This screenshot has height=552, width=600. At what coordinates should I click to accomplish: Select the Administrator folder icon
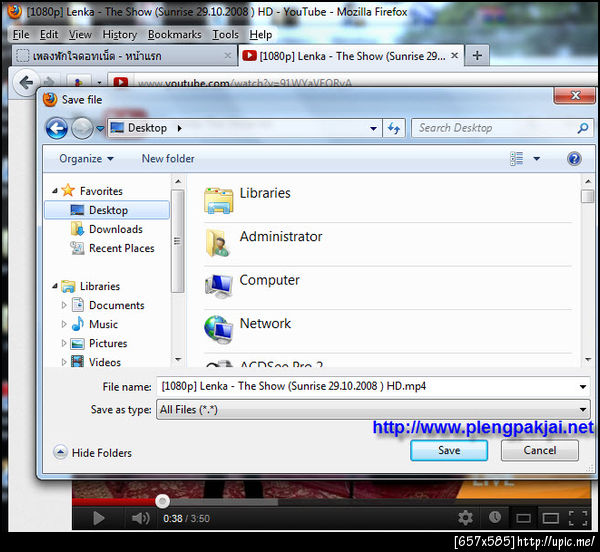(218, 243)
